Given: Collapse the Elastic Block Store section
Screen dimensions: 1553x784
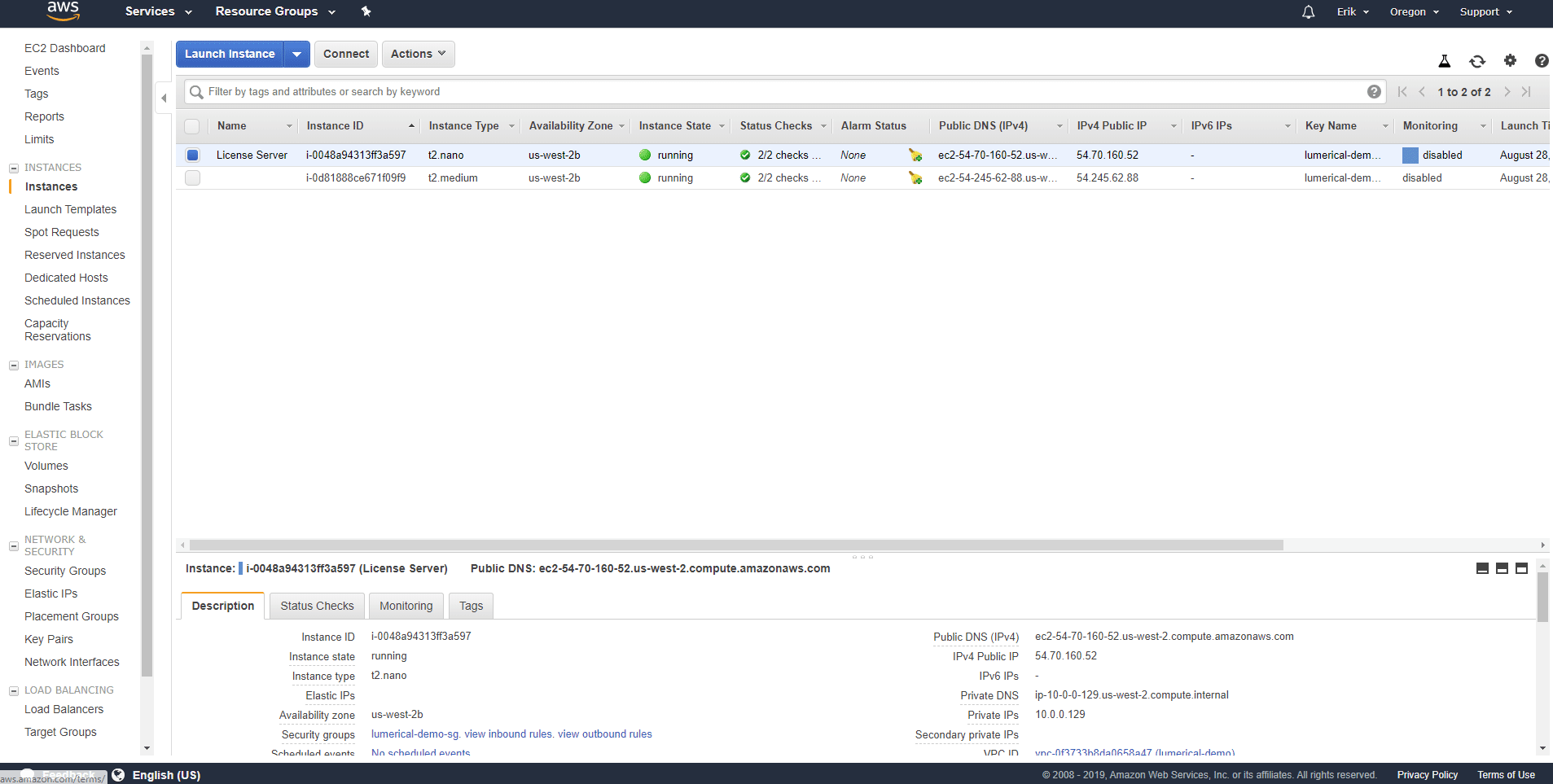Looking at the screenshot, I should [x=14, y=440].
